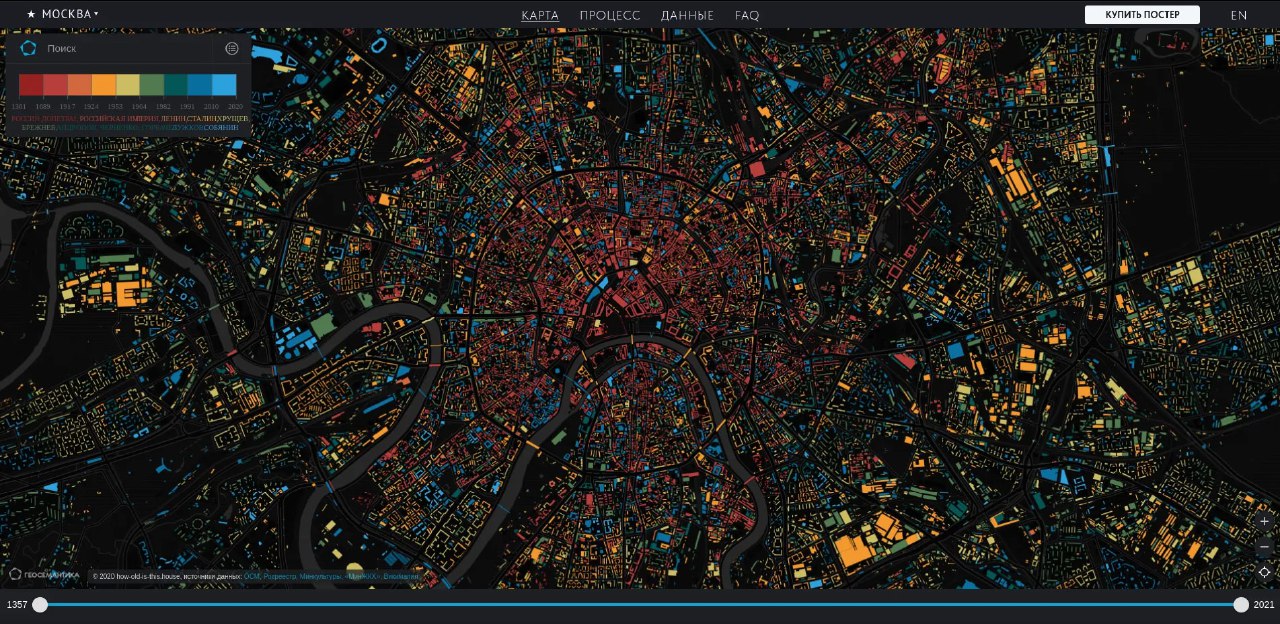Locate me using the crosshair icon
The width and height of the screenshot is (1280, 624).
[x=1264, y=572]
